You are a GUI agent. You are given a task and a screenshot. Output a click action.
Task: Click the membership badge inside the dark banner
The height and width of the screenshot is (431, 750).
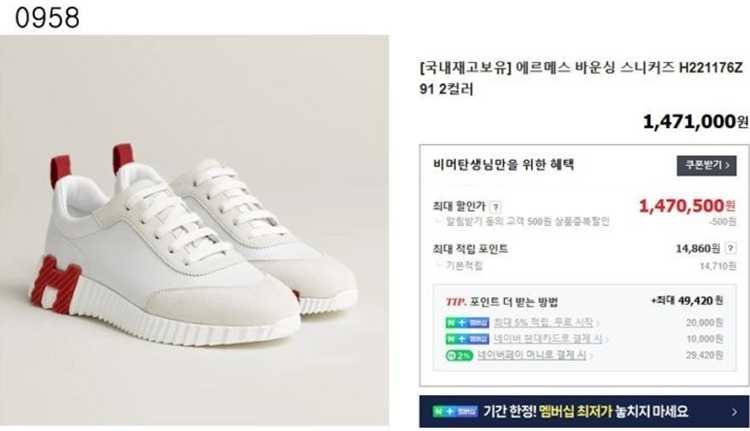[x=455, y=411]
